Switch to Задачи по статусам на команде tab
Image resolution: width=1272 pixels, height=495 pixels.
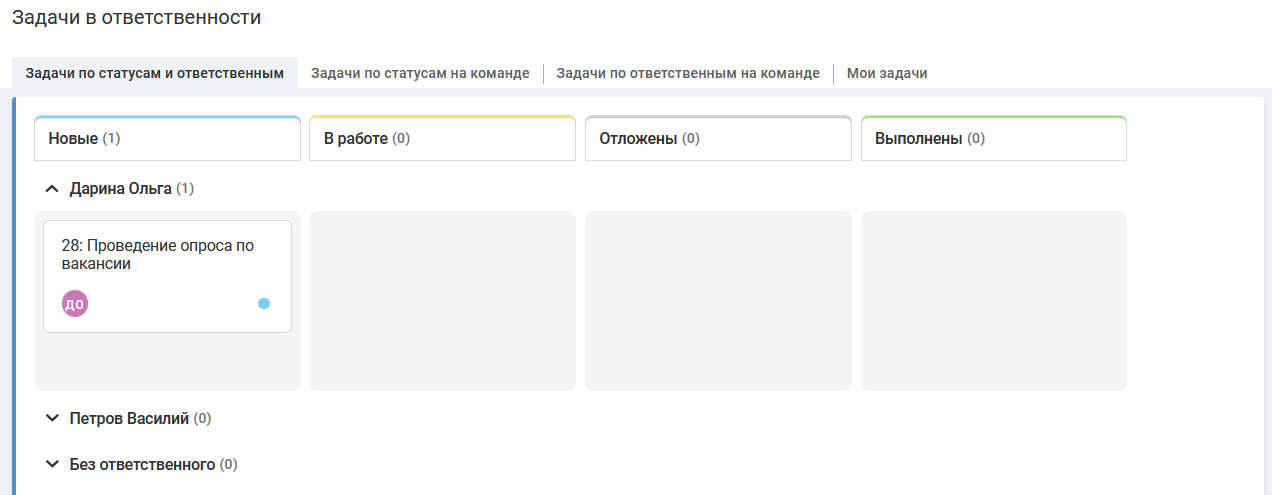tap(420, 73)
